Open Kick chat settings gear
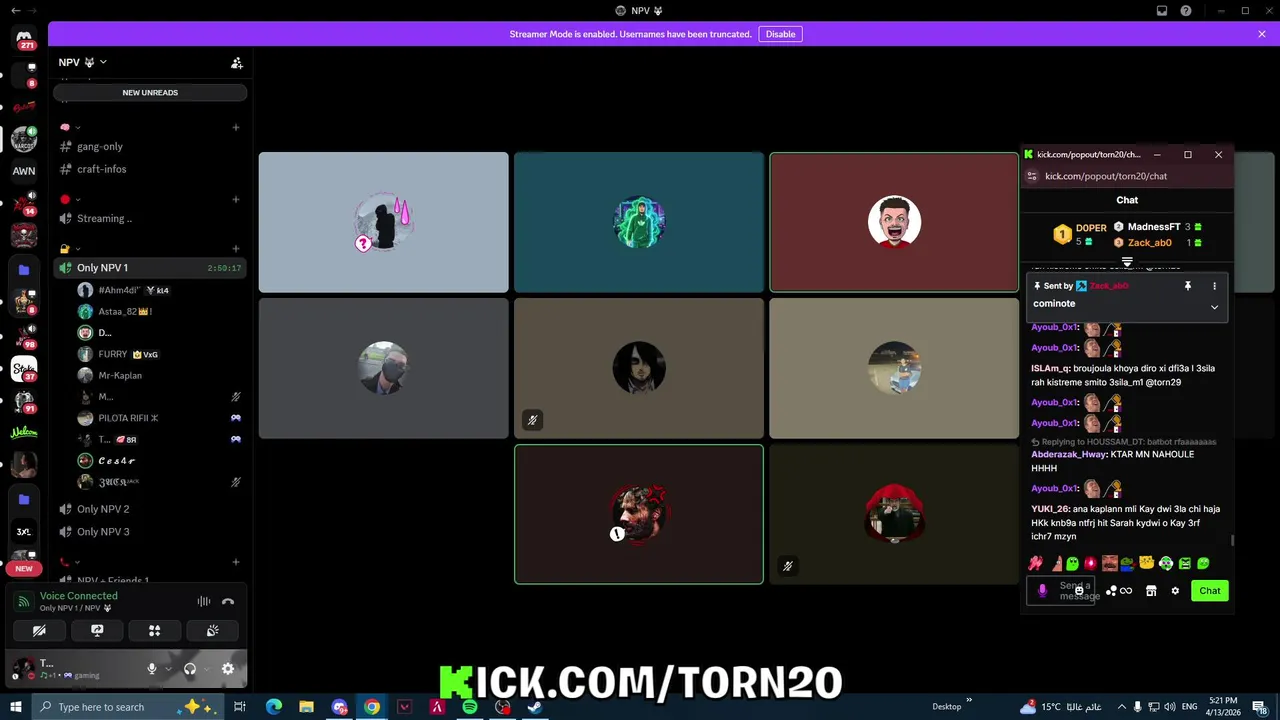 pos(1175,591)
